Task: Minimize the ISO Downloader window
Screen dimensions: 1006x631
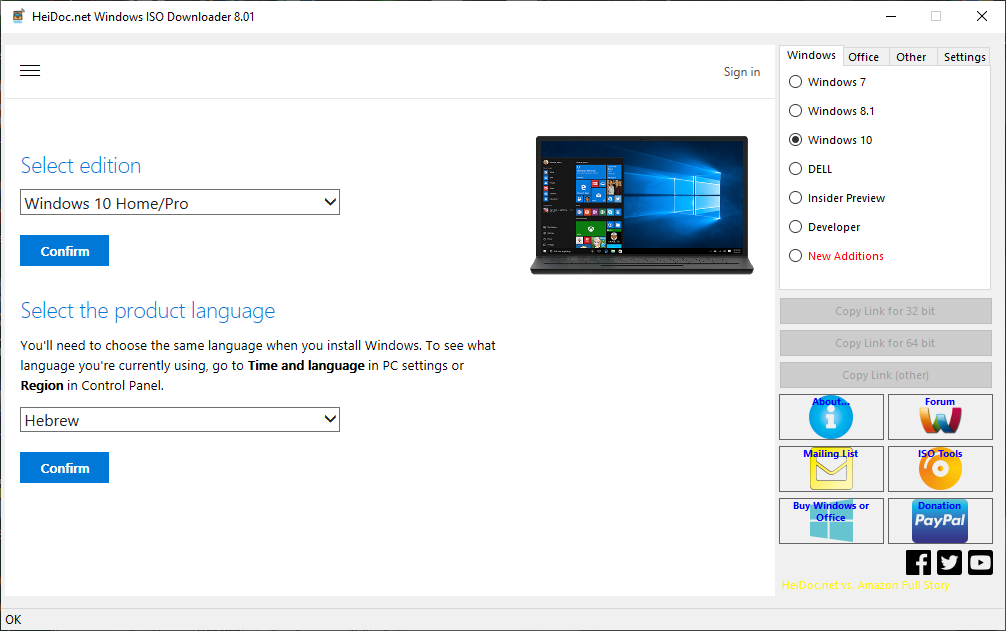Action: (891, 16)
